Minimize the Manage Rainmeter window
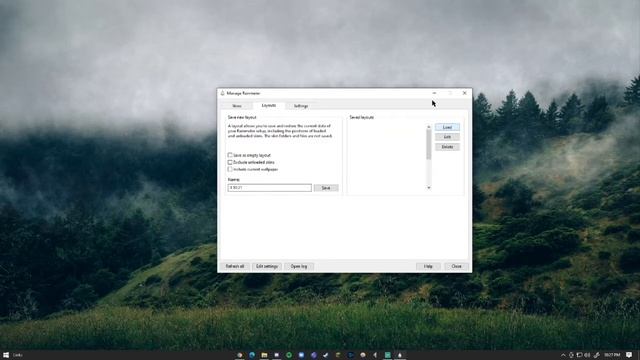640x360 pixels. click(x=434, y=93)
